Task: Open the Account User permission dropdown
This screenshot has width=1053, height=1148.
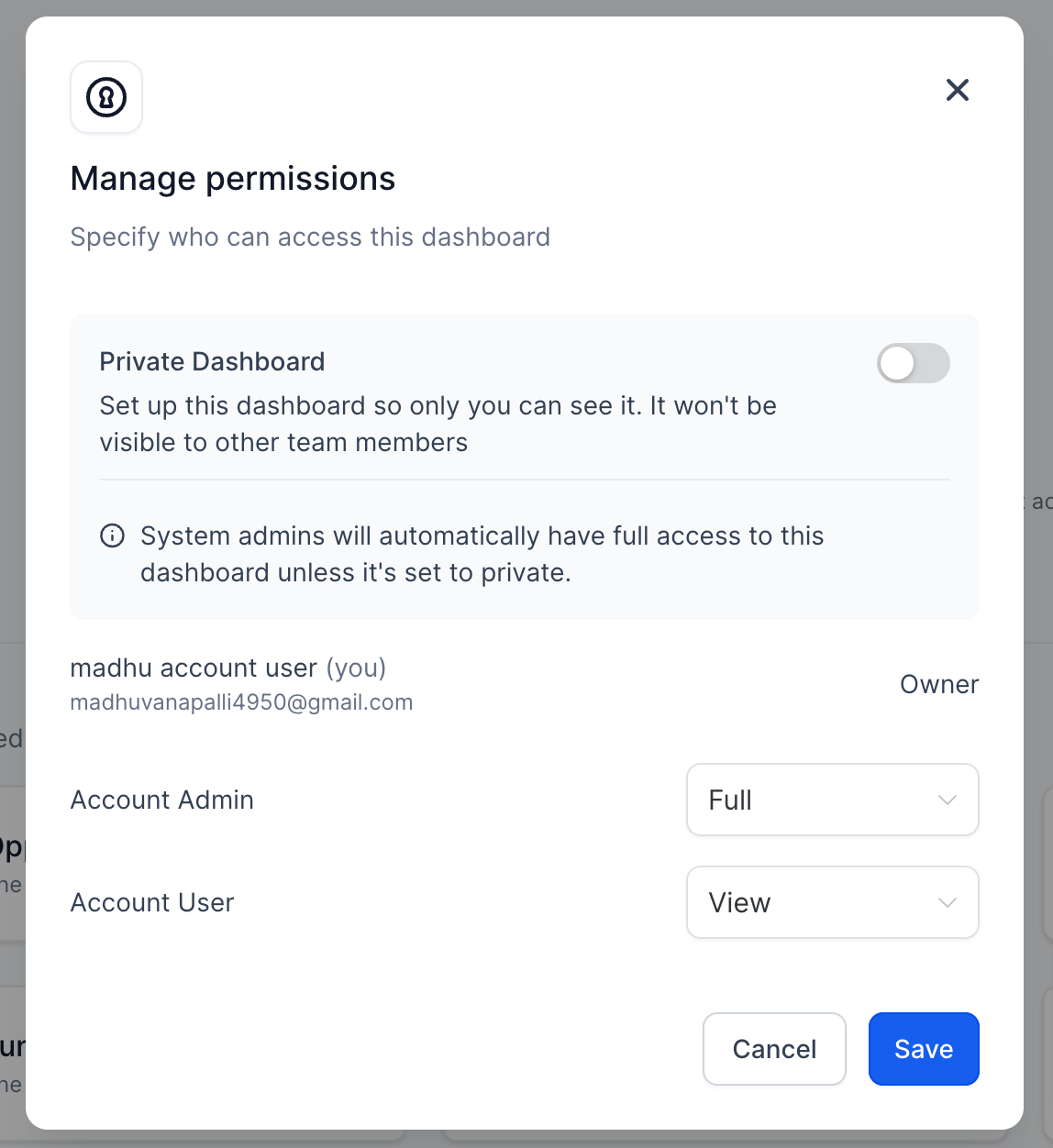Action: [x=833, y=902]
